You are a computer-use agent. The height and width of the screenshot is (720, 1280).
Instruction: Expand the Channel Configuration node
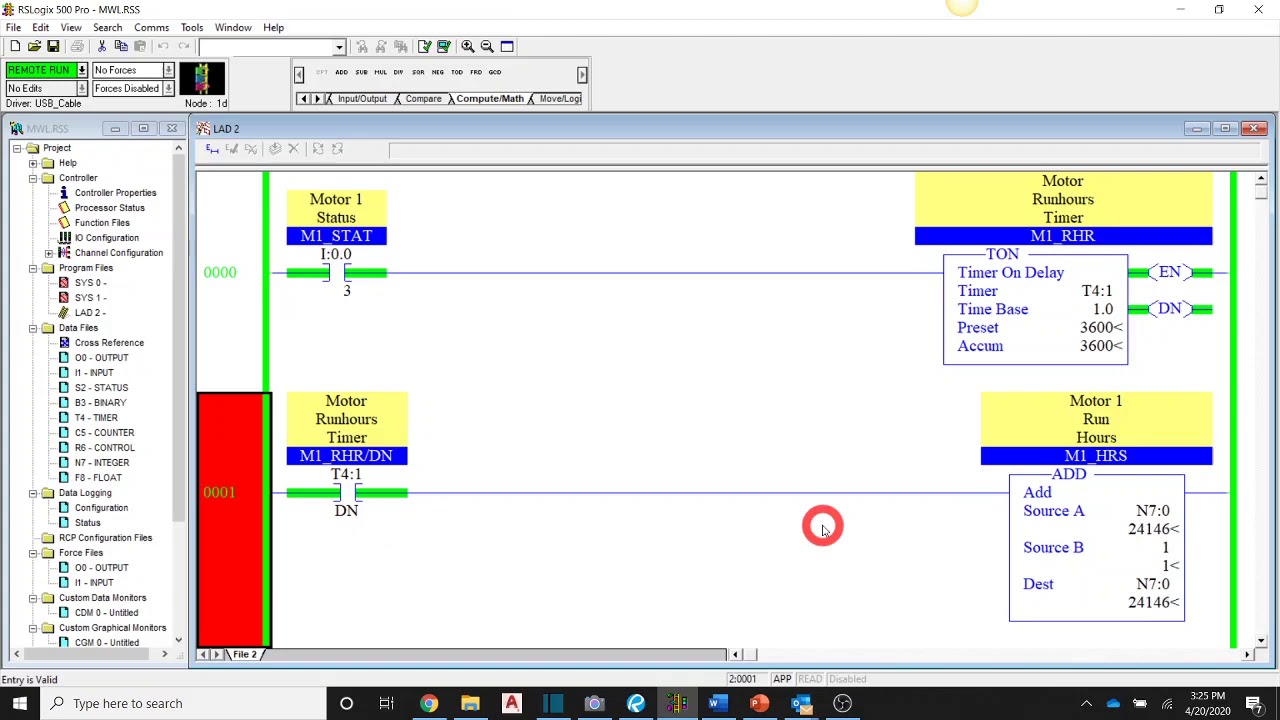tap(49, 253)
